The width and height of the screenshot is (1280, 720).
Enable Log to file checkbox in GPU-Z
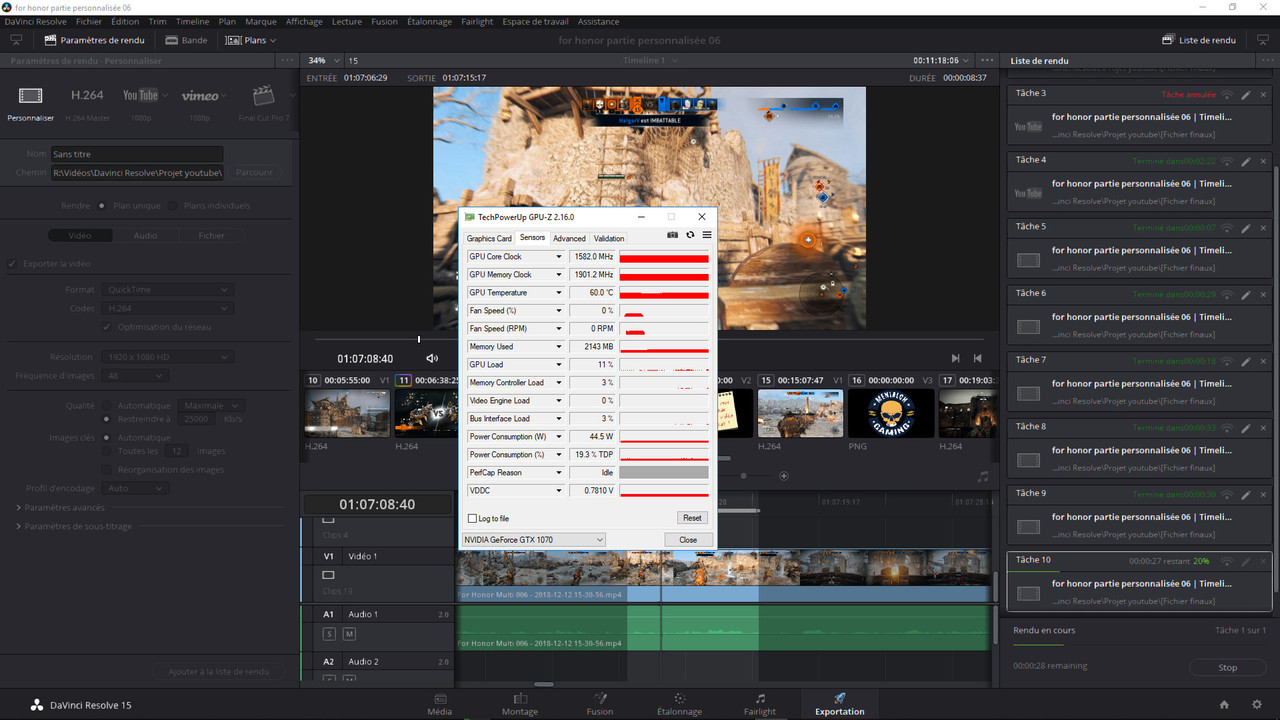tap(473, 518)
